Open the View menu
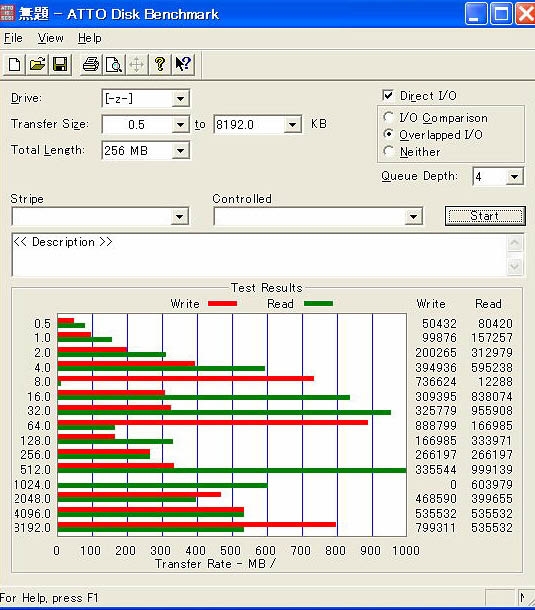The height and width of the screenshot is (610, 535). pyautogui.click(x=51, y=38)
